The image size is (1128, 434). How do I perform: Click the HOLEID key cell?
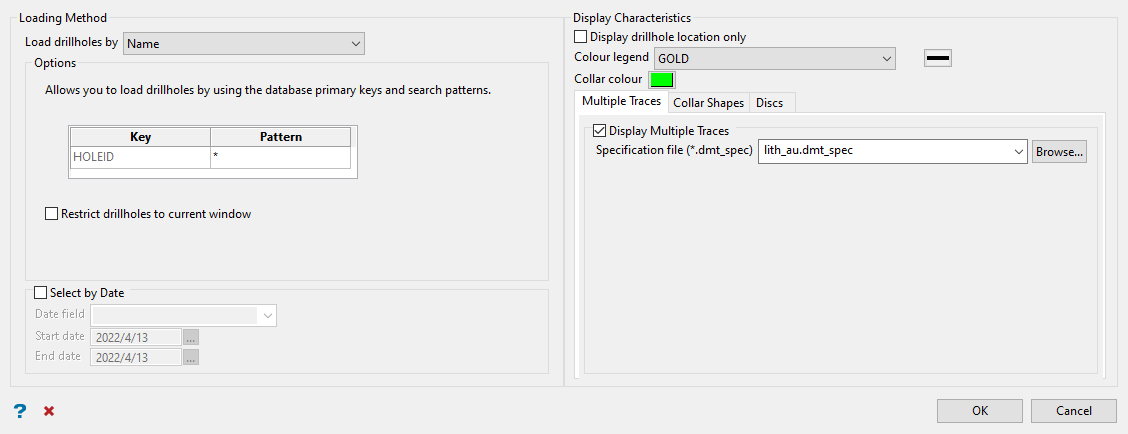(x=140, y=157)
